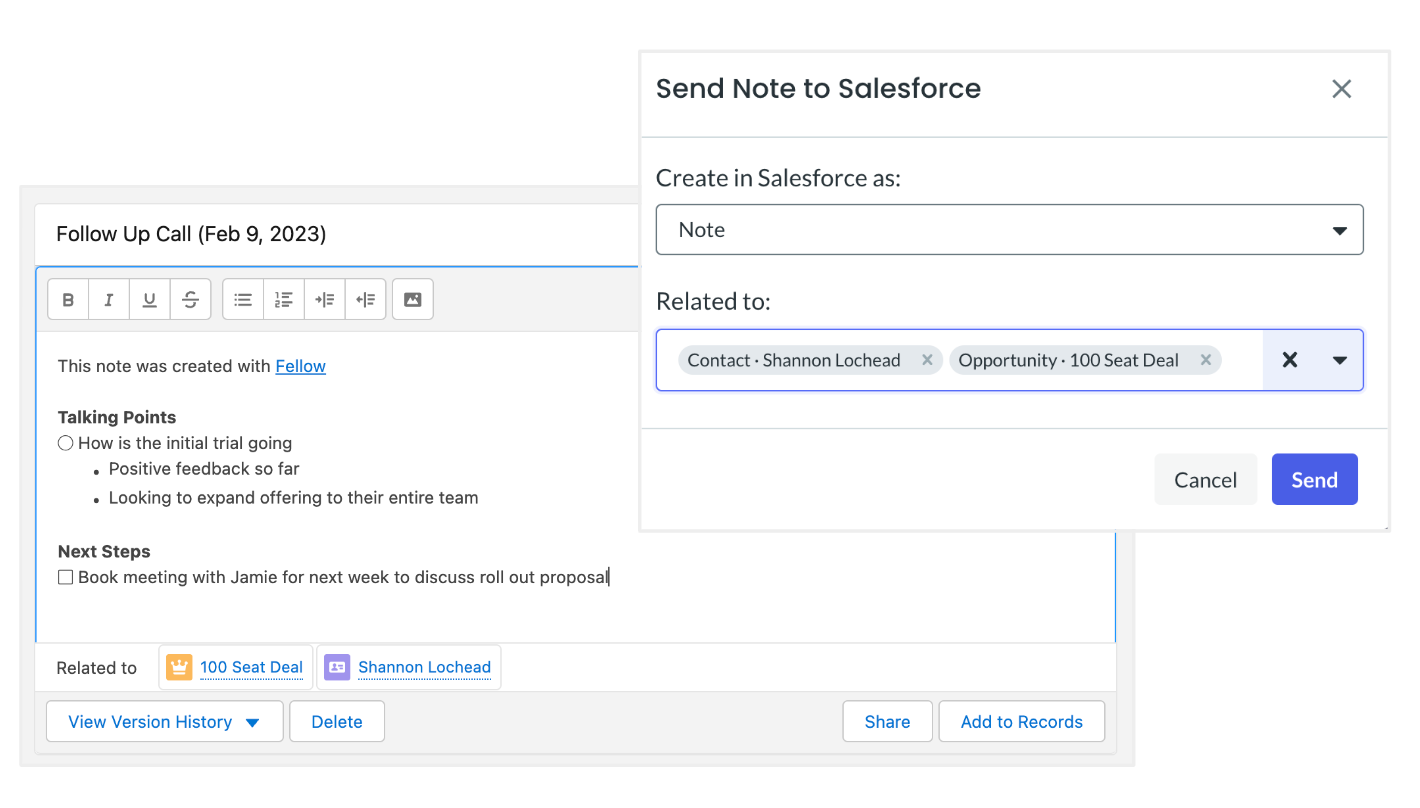Image resolution: width=1420 pixels, height=808 pixels.
Task: Remove the Contact · Shannon Lochead chip
Action: coord(927,360)
